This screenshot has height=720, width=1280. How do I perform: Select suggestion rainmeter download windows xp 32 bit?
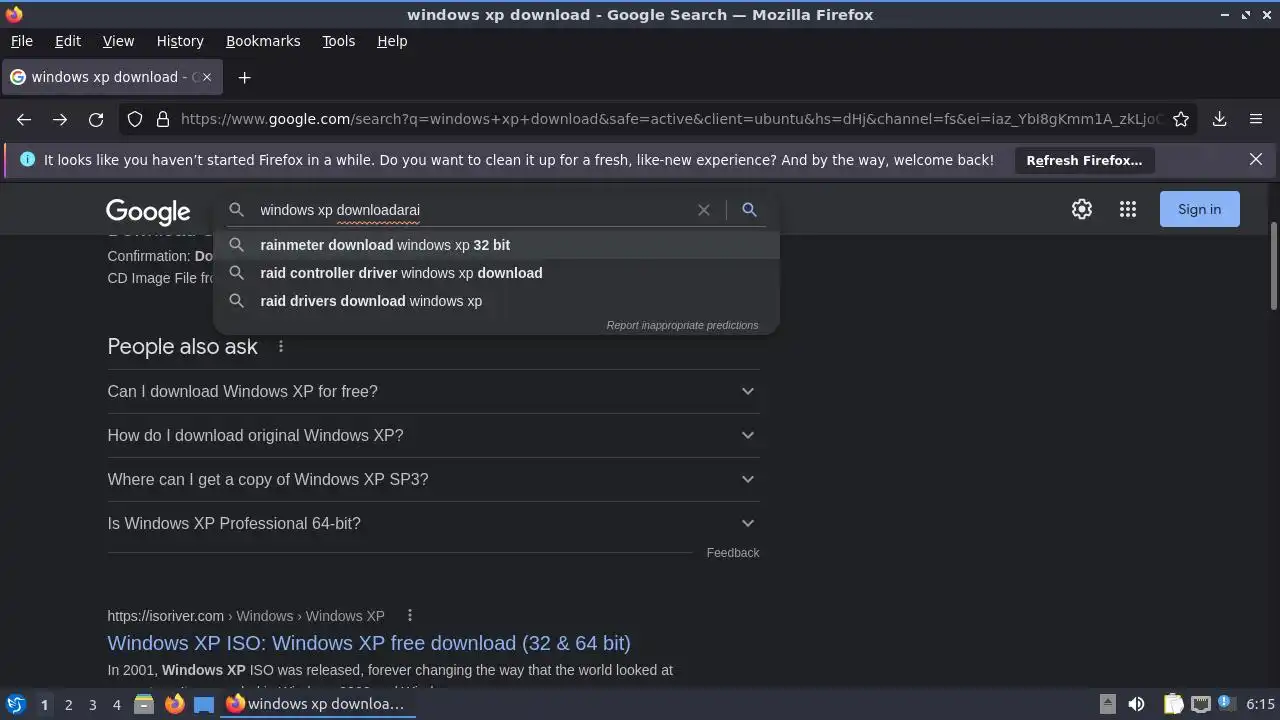coord(496,245)
